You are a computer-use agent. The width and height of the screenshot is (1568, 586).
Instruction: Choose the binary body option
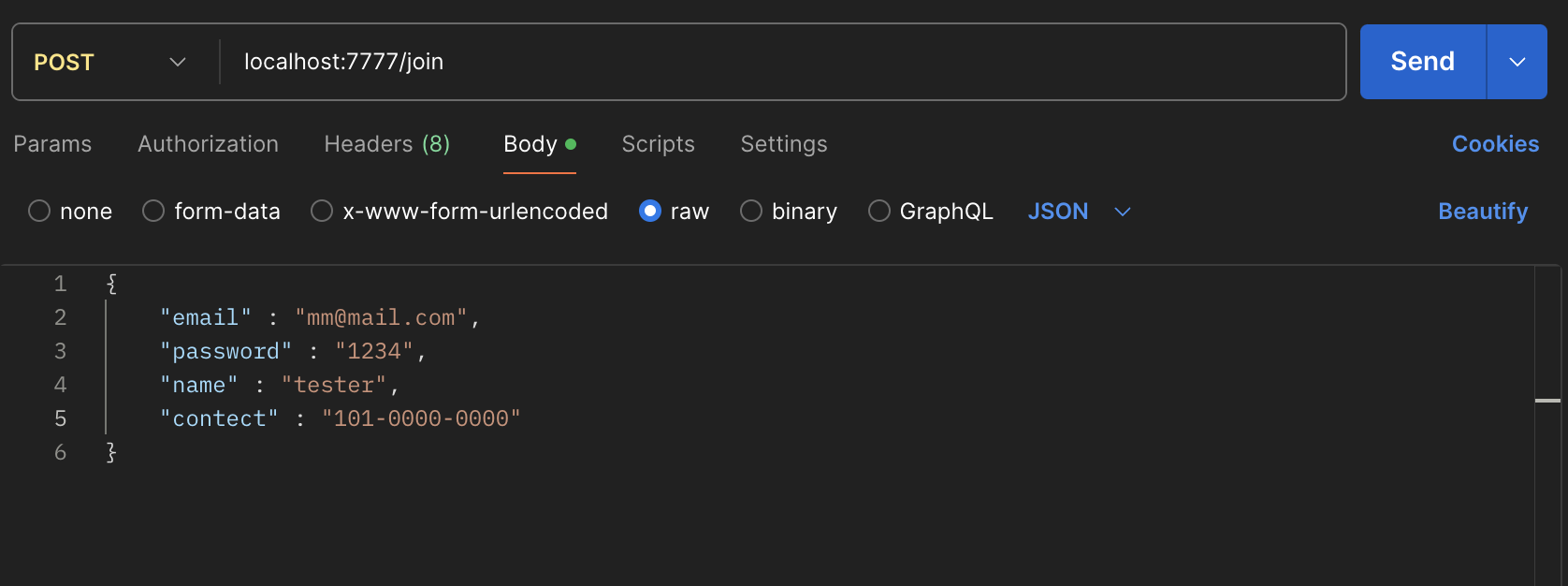coord(751,212)
